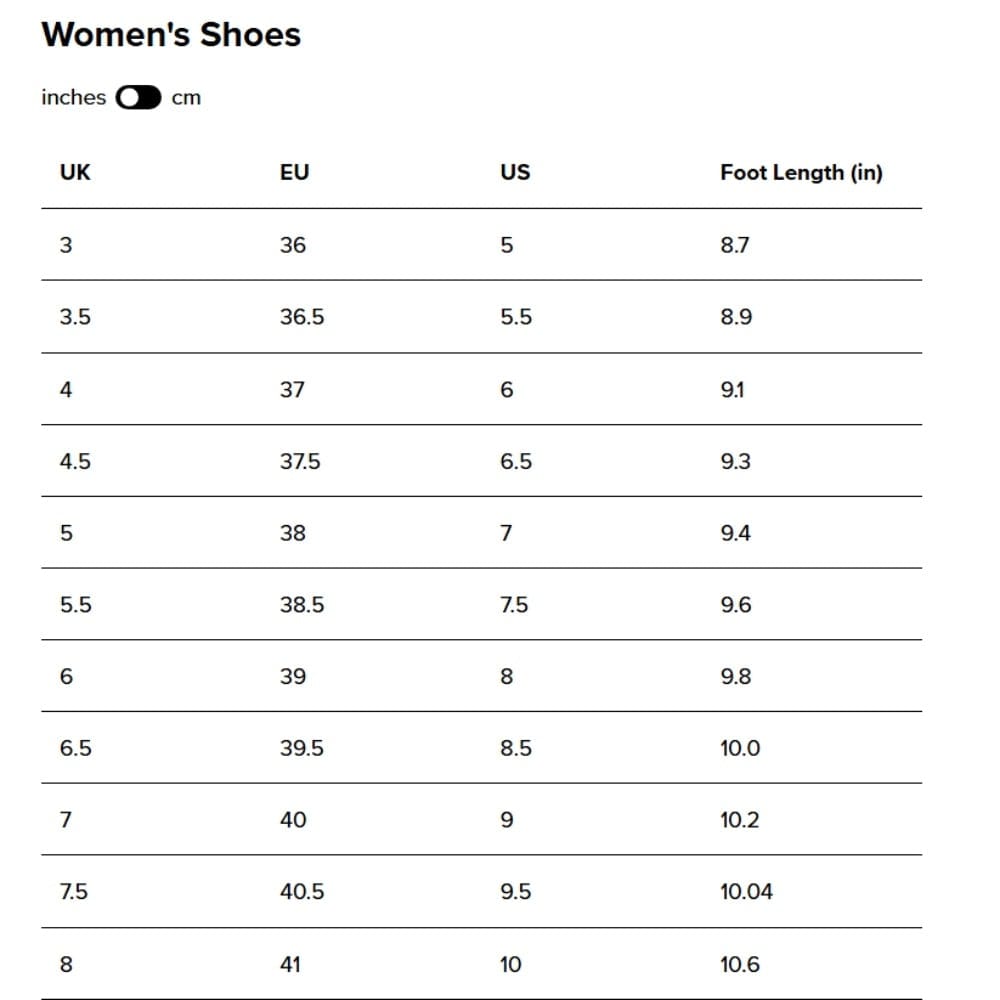
Task: Select the US column header
Action: [x=515, y=173]
